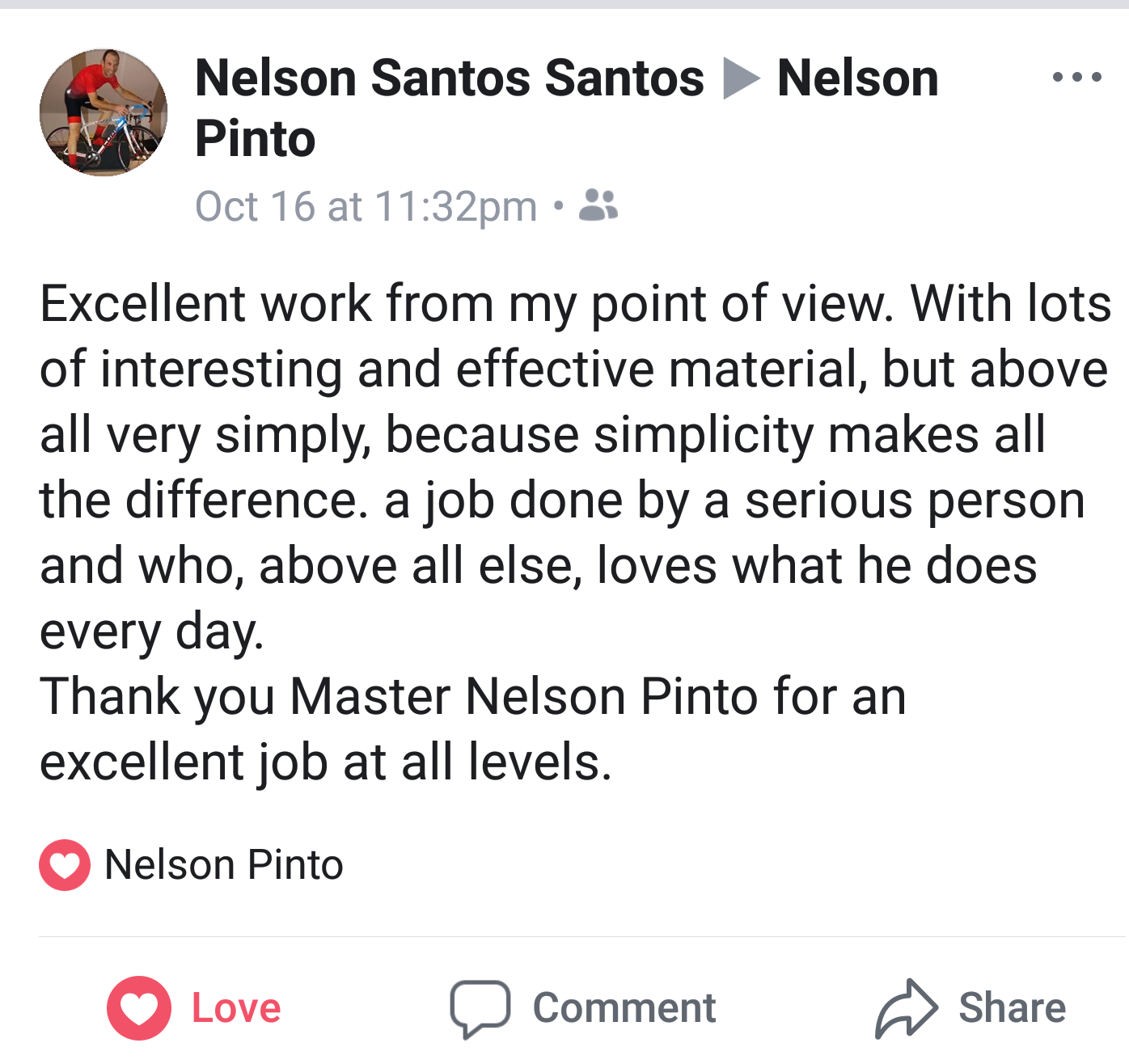Viewport: 1129px width, 1064px height.
Task: View Nelson Pinto in the reactions list
Action: point(224,865)
